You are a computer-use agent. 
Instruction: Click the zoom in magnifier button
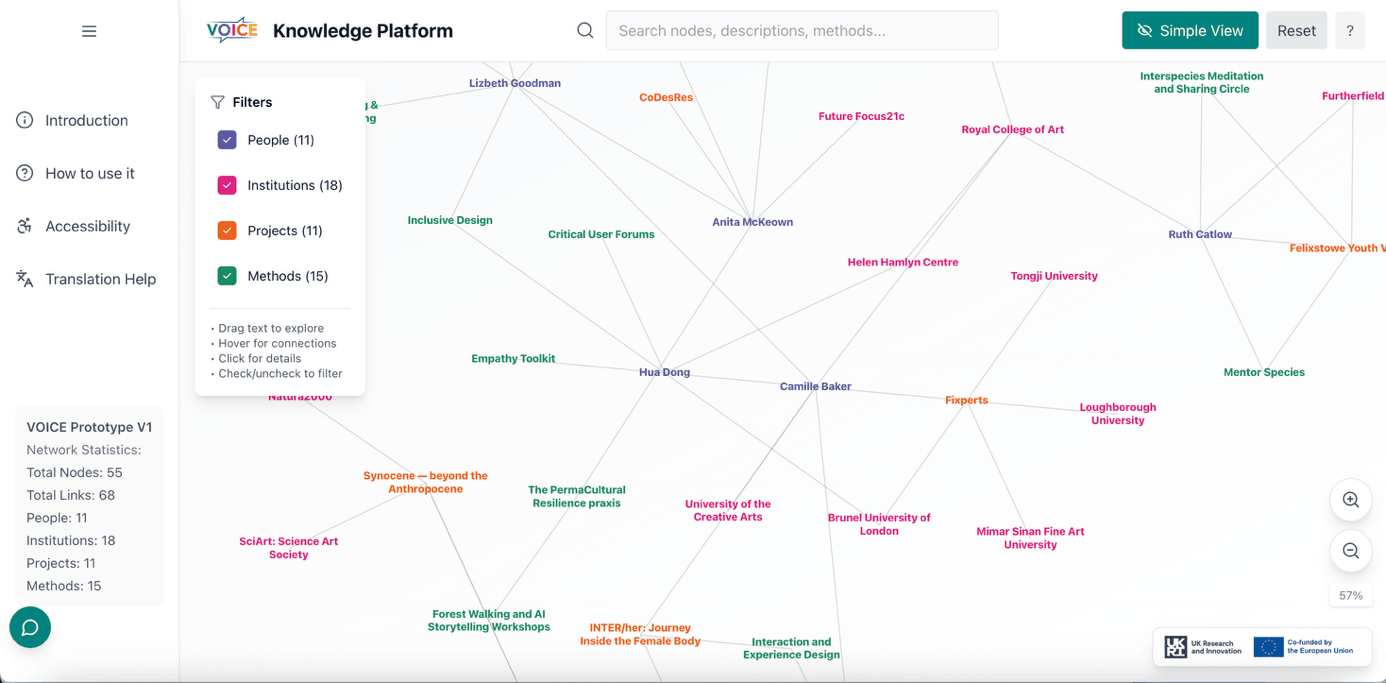point(1351,500)
